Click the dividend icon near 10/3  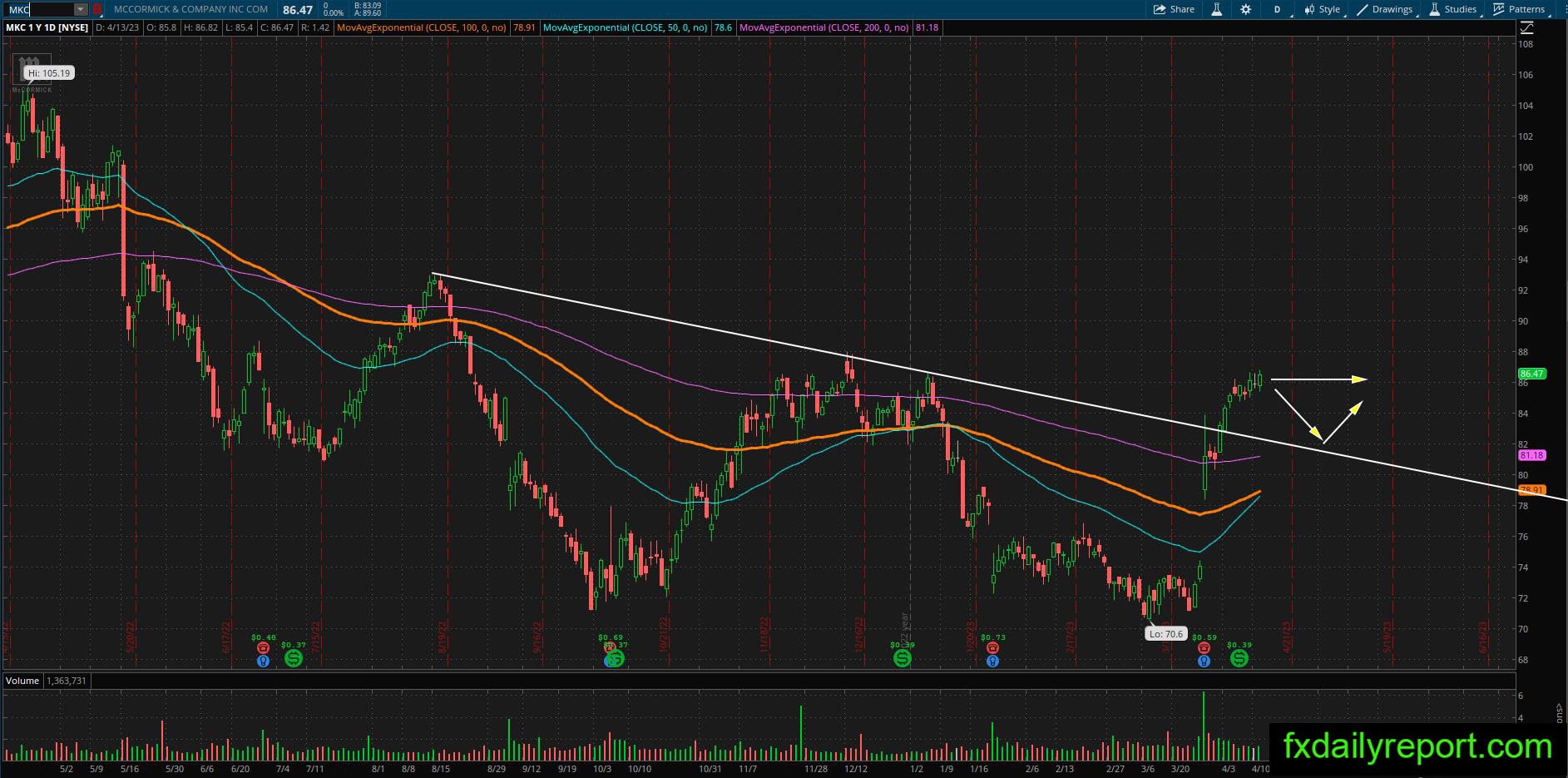pos(615,659)
